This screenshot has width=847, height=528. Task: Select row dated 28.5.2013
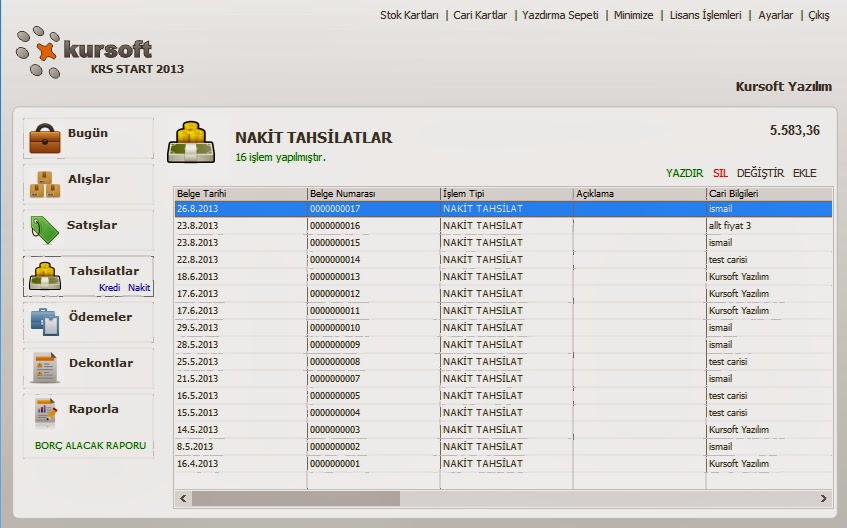[503, 345]
